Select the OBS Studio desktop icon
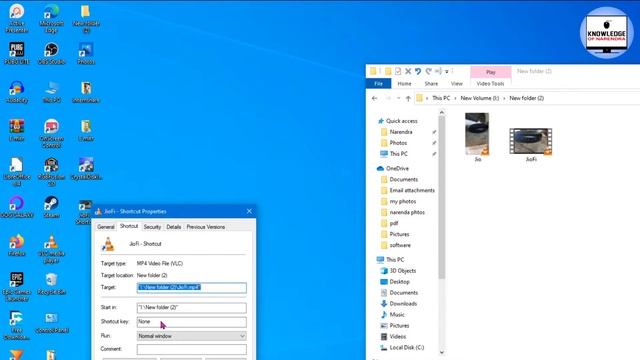Screen dimensions: 640x360 [51, 53]
